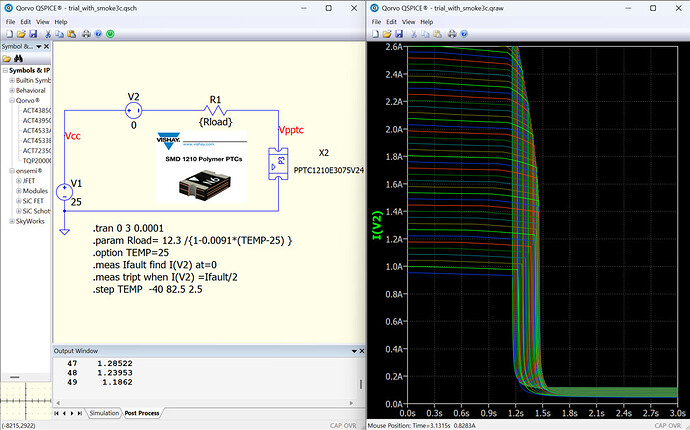Screen dimensions: 690x430
Task: Open folder icon in Symbol panel toolbar
Action: (7, 59)
